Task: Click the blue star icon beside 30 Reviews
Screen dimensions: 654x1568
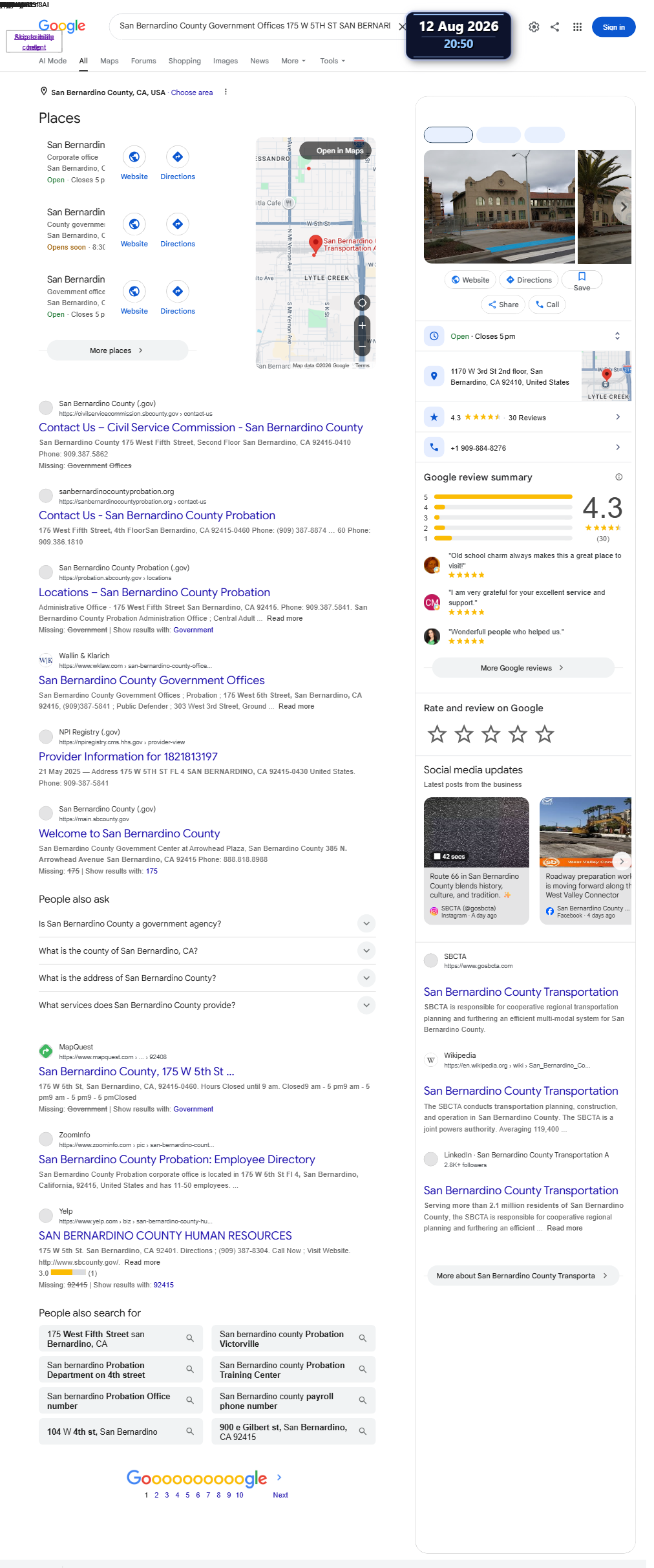Action: click(x=434, y=417)
